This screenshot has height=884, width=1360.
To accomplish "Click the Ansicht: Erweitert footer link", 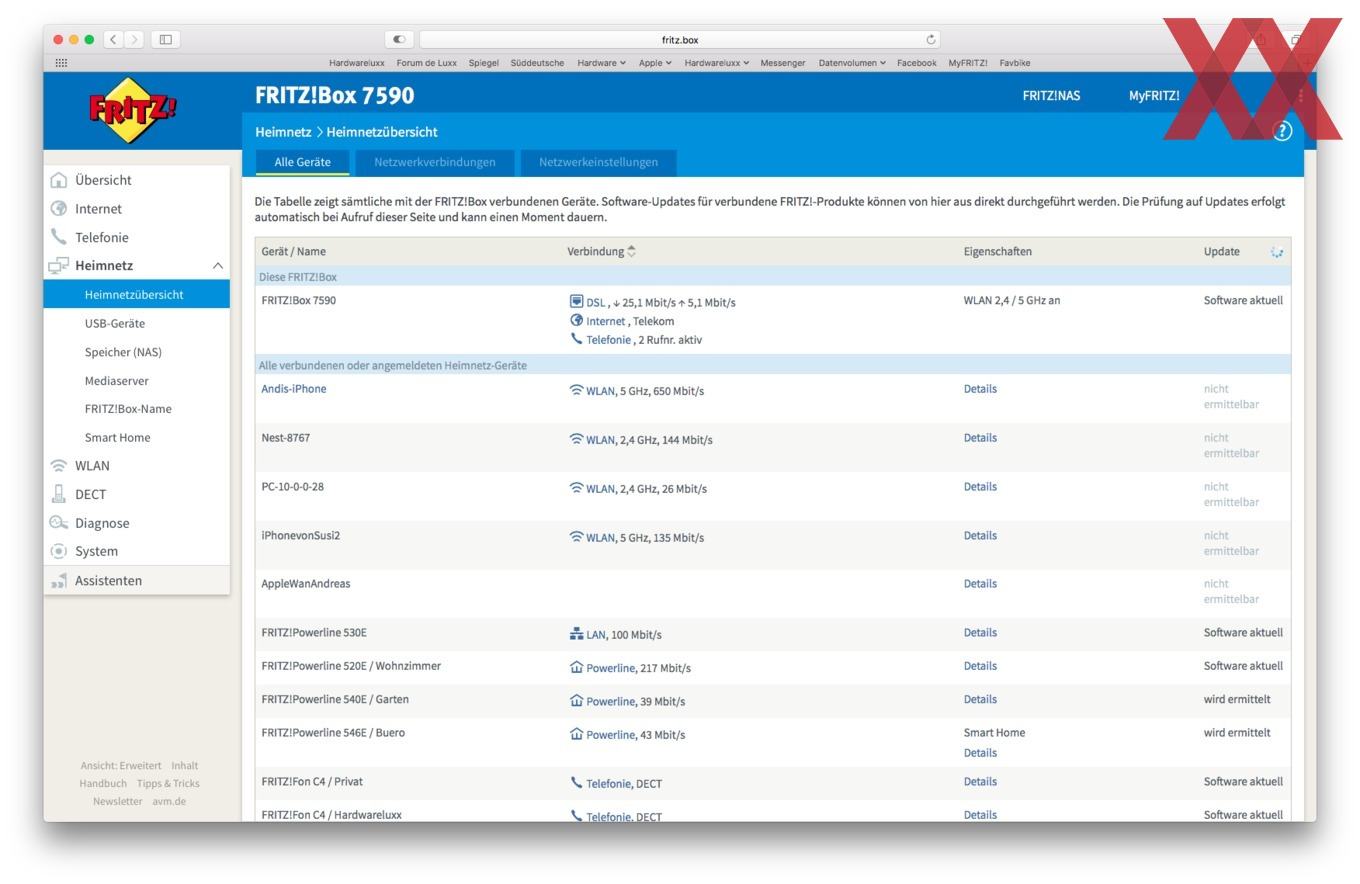I will 120,766.
